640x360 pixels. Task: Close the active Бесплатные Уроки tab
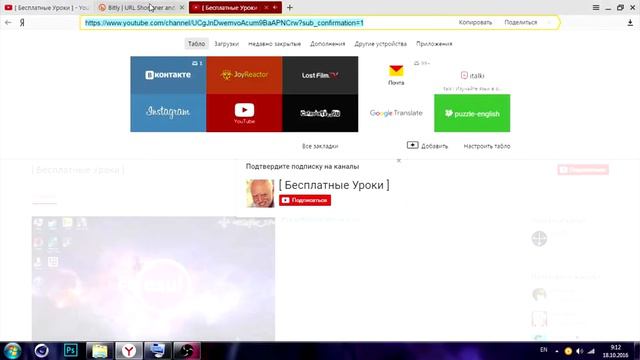(x=266, y=7)
